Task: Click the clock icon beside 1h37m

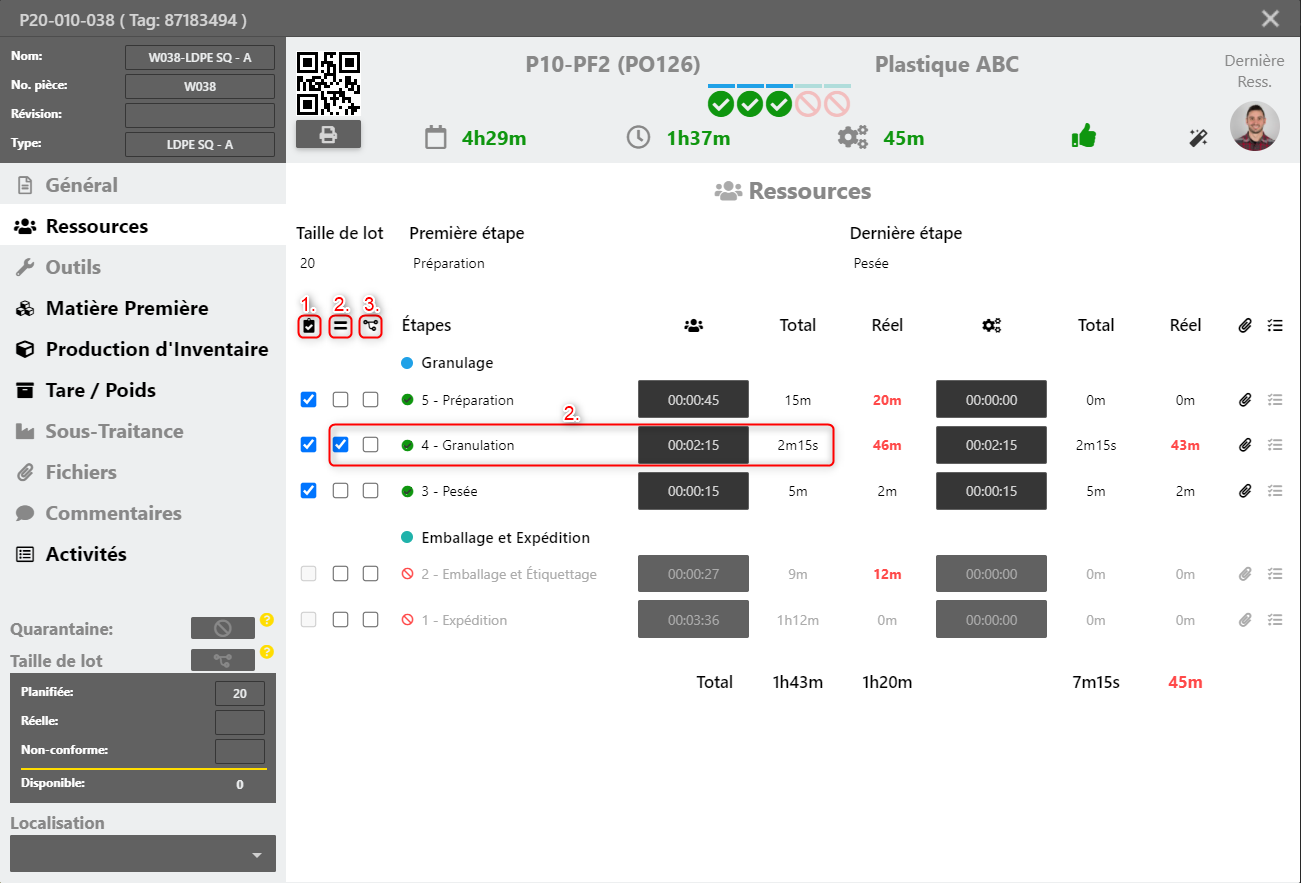Action: [638, 137]
